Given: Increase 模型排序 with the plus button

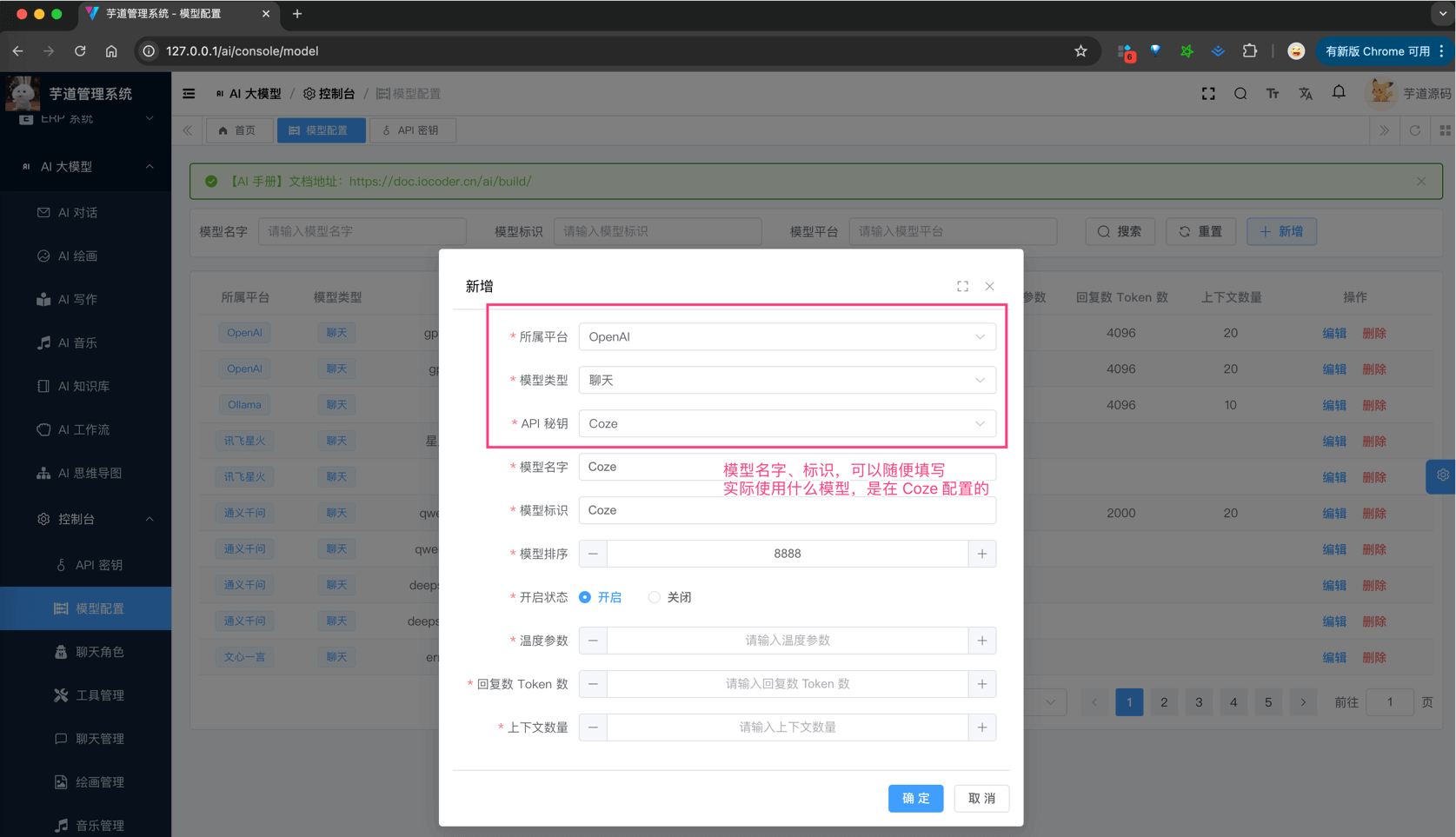Looking at the screenshot, I should (982, 554).
